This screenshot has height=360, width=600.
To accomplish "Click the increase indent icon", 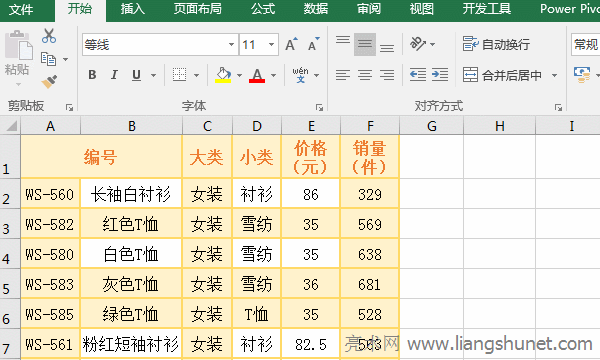I will point(440,75).
